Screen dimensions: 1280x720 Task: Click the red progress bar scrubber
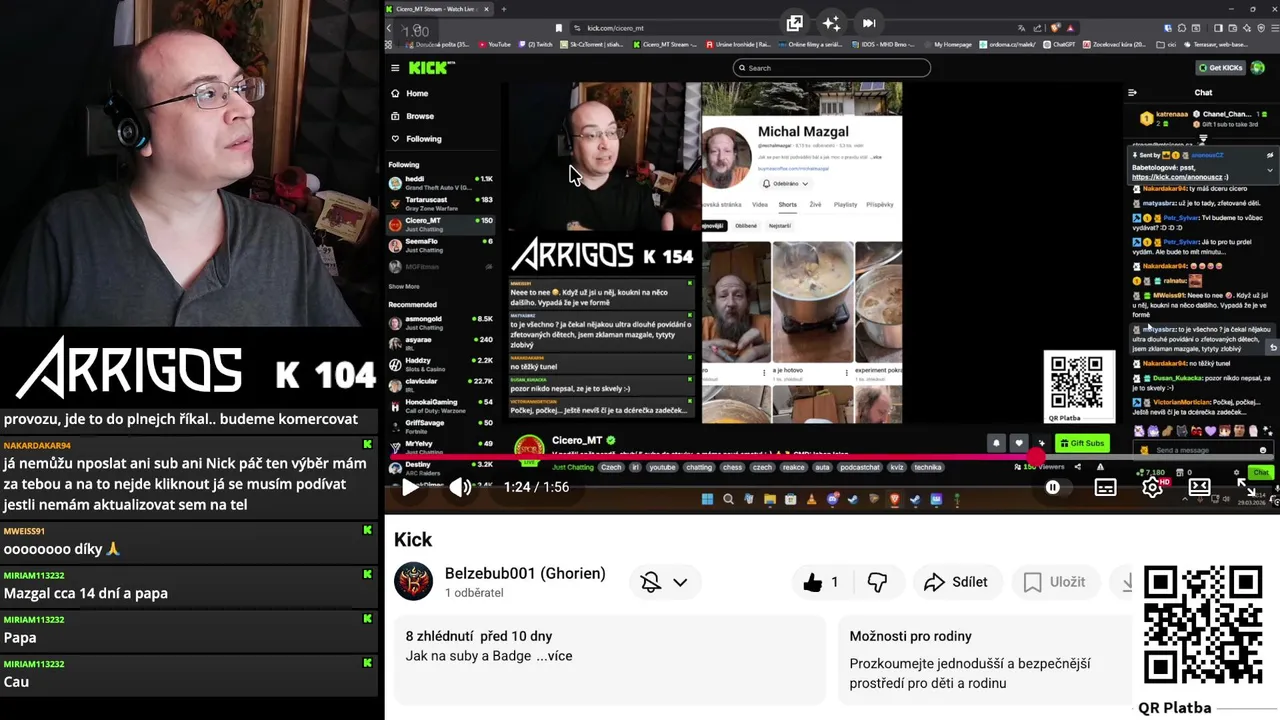(x=1036, y=457)
